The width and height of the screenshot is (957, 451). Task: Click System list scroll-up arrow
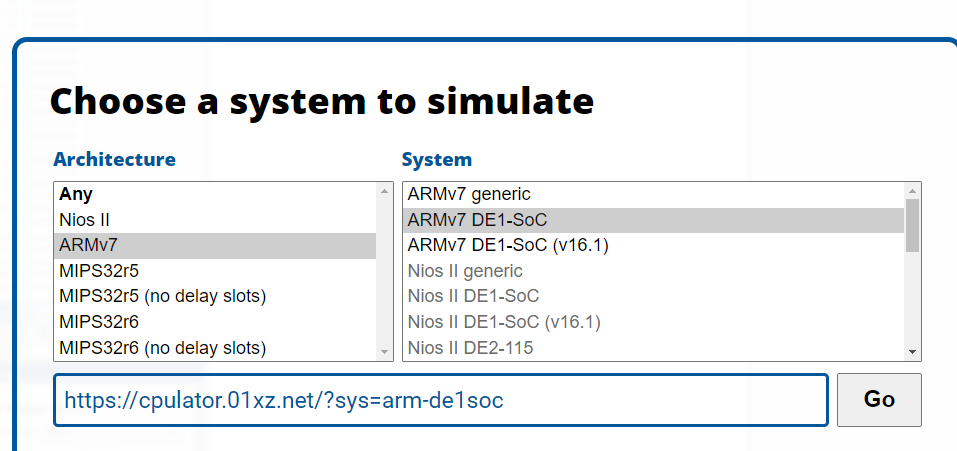pos(912,191)
